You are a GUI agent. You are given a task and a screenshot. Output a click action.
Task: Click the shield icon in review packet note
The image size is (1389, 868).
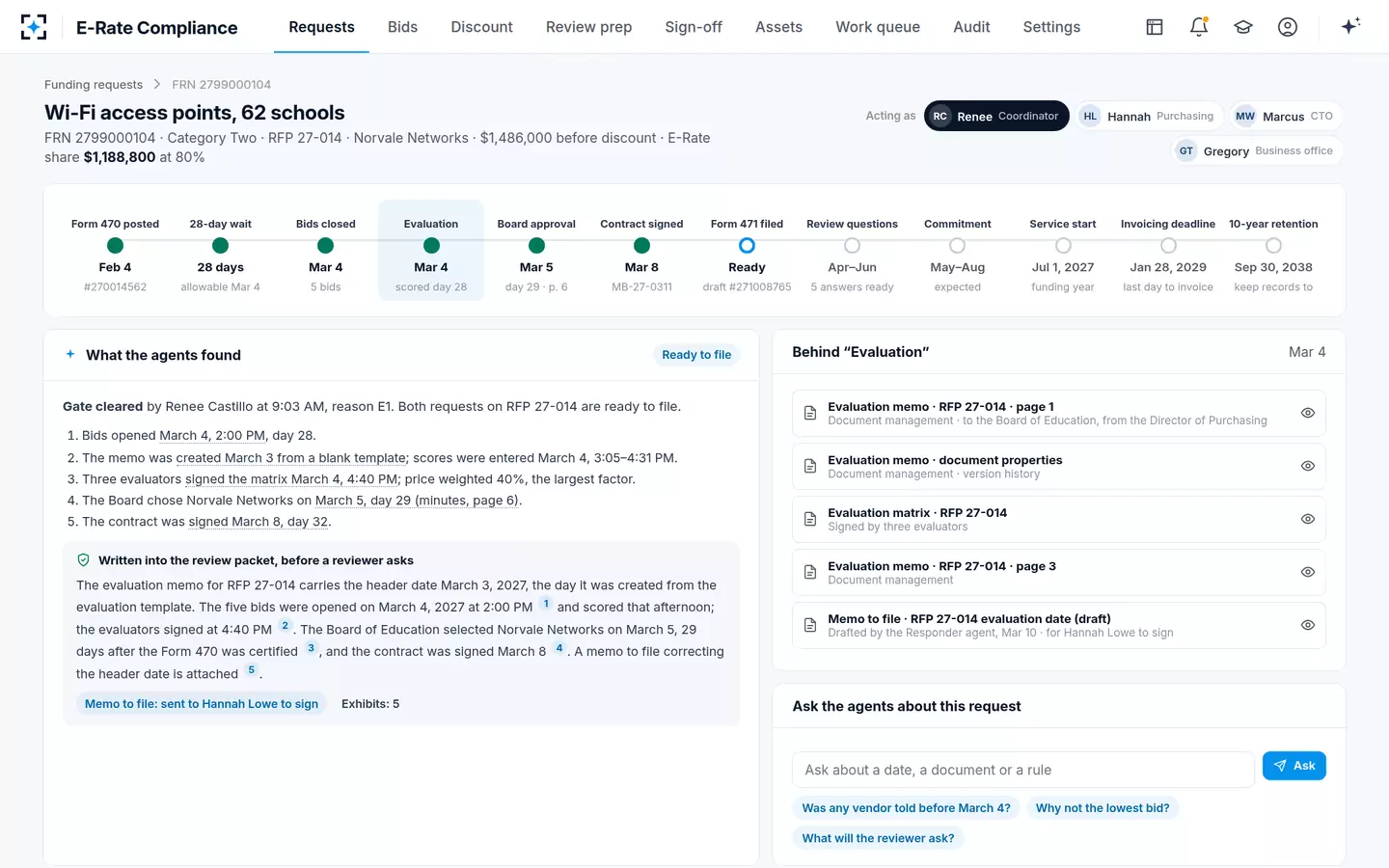pos(83,560)
